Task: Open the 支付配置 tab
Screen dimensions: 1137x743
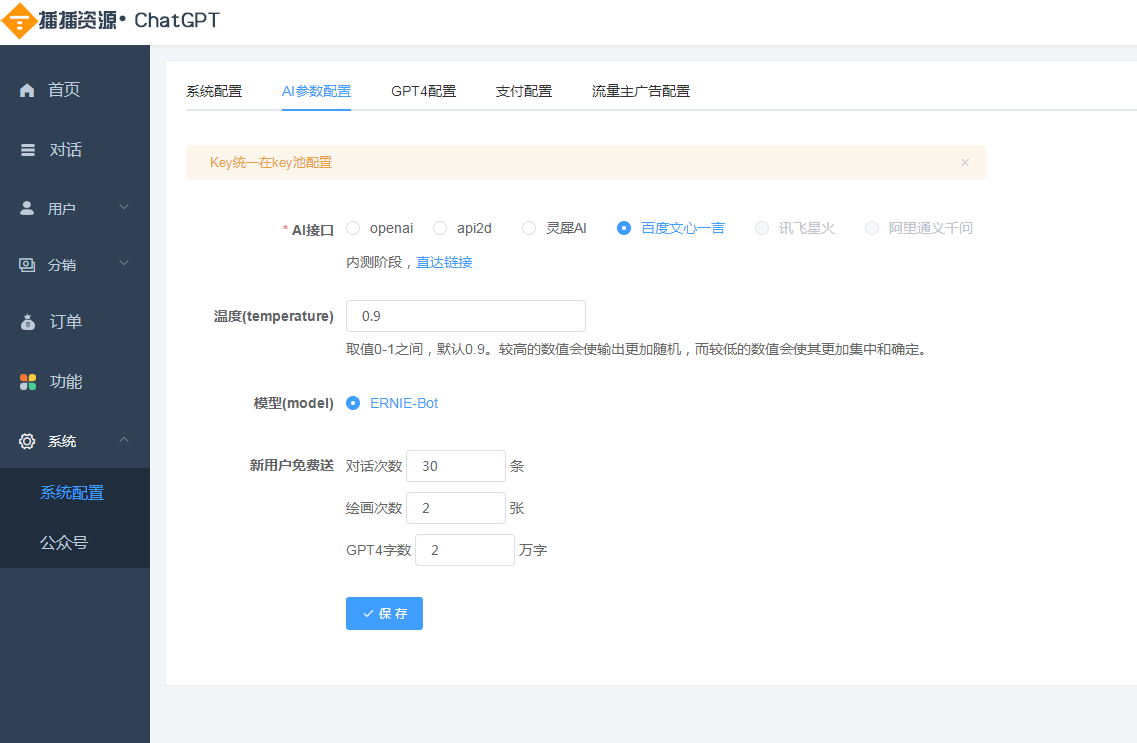Action: click(x=524, y=91)
